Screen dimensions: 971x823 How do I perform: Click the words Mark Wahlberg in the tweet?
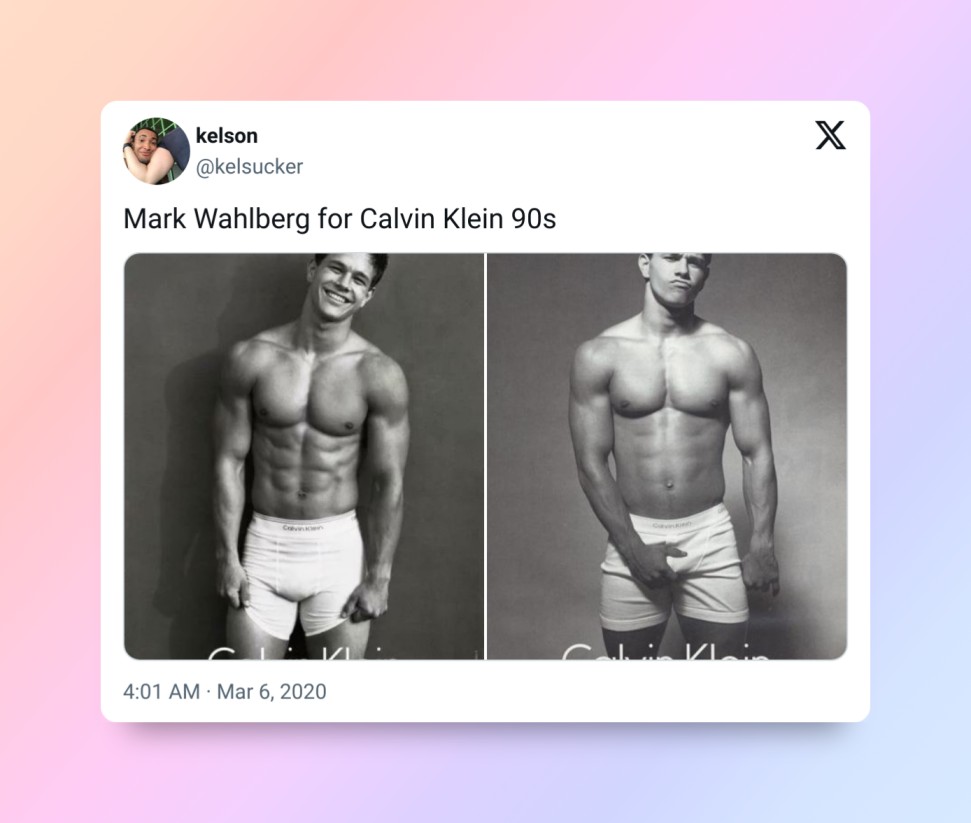(x=217, y=219)
